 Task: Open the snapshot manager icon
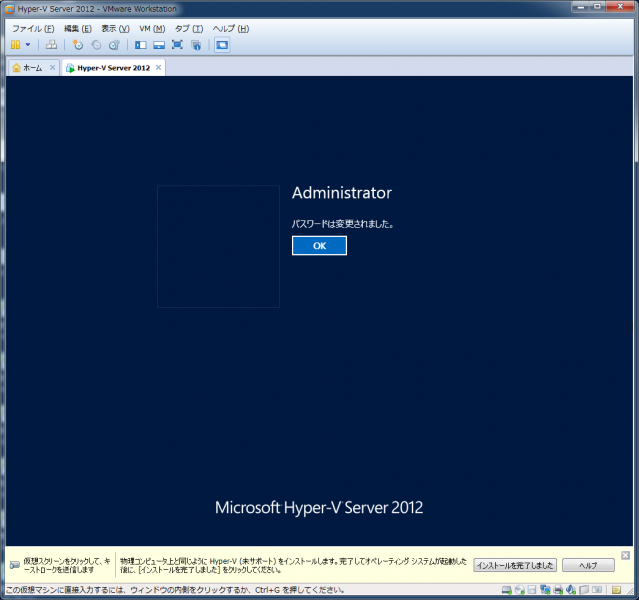(115, 44)
